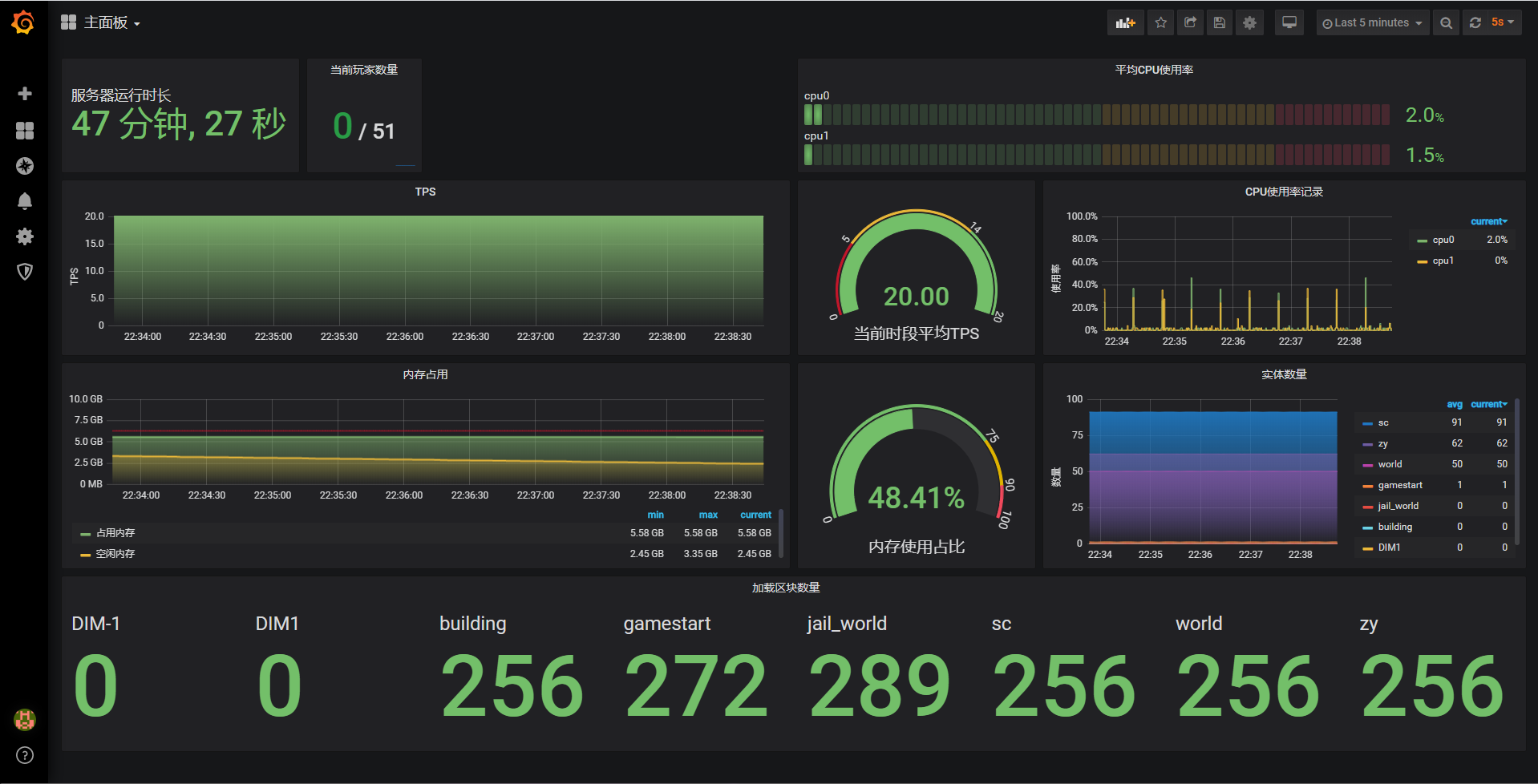Open the Create plus menu in sidebar
This screenshot has width=1538, height=784.
point(25,94)
